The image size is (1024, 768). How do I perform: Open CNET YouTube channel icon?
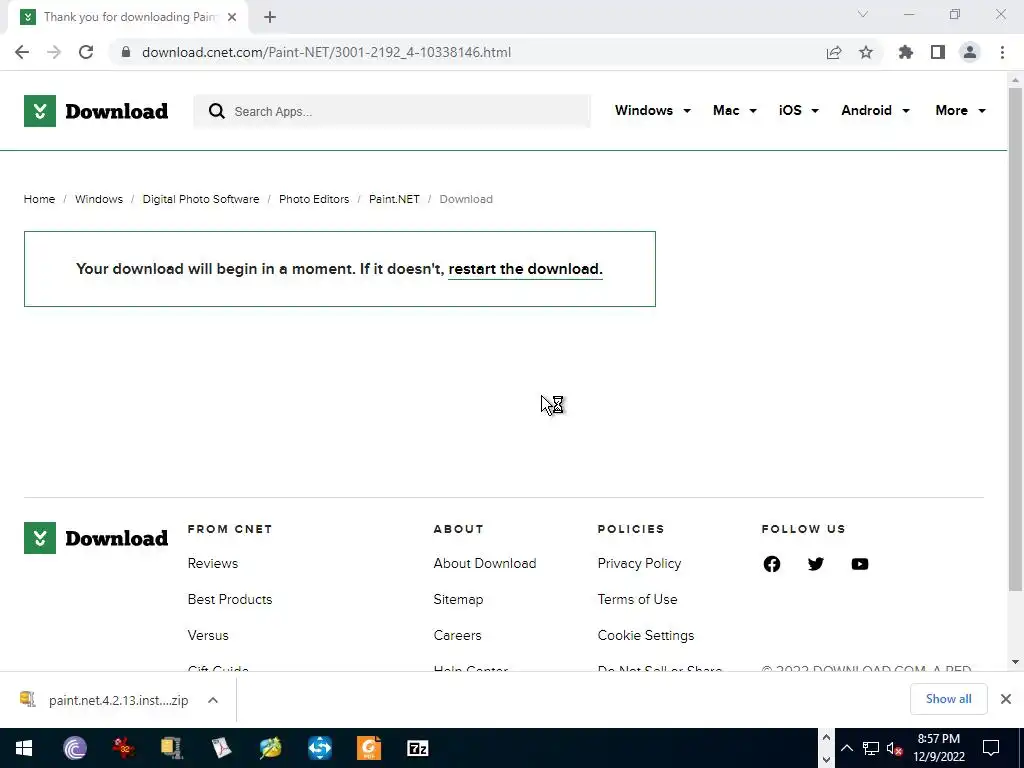click(859, 564)
